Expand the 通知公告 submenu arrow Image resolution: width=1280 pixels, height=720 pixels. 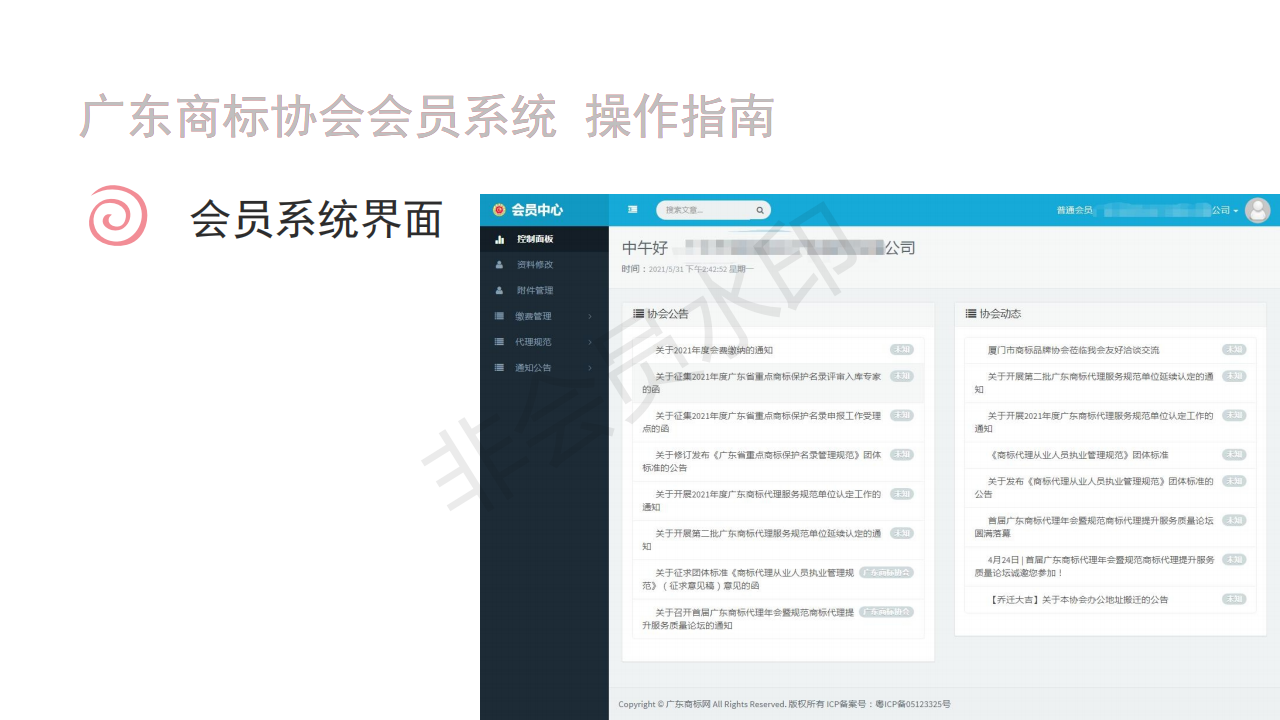coord(590,368)
